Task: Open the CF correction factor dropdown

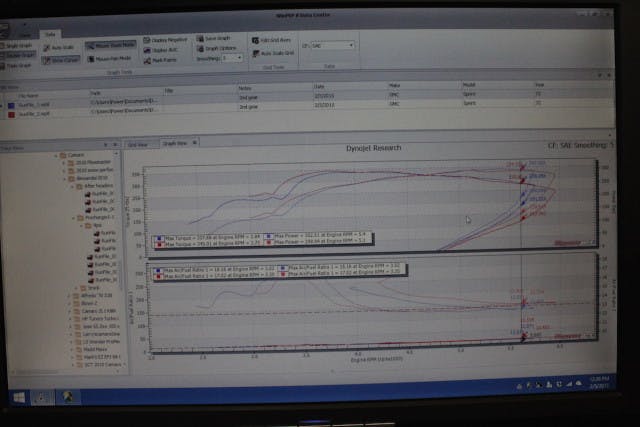Action: tap(333, 45)
